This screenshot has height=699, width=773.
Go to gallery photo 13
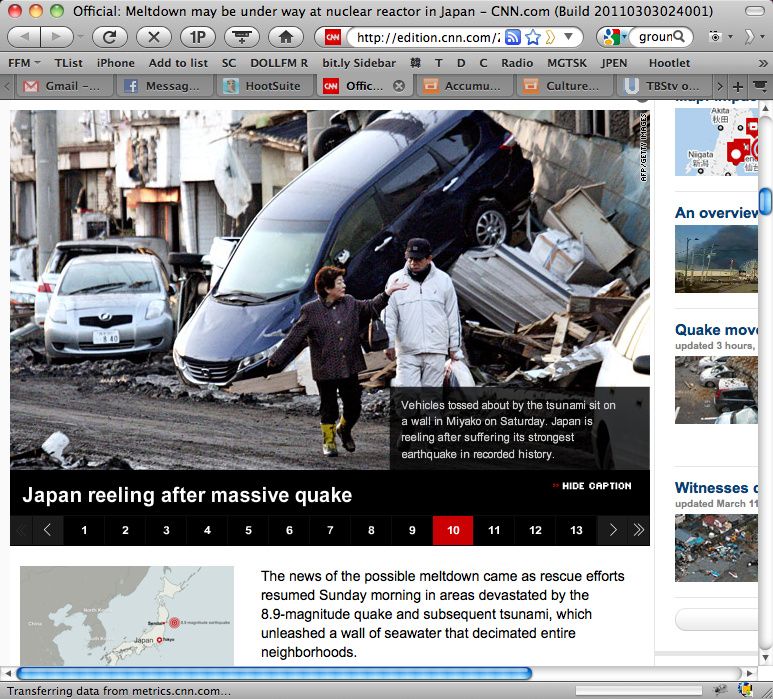click(576, 530)
